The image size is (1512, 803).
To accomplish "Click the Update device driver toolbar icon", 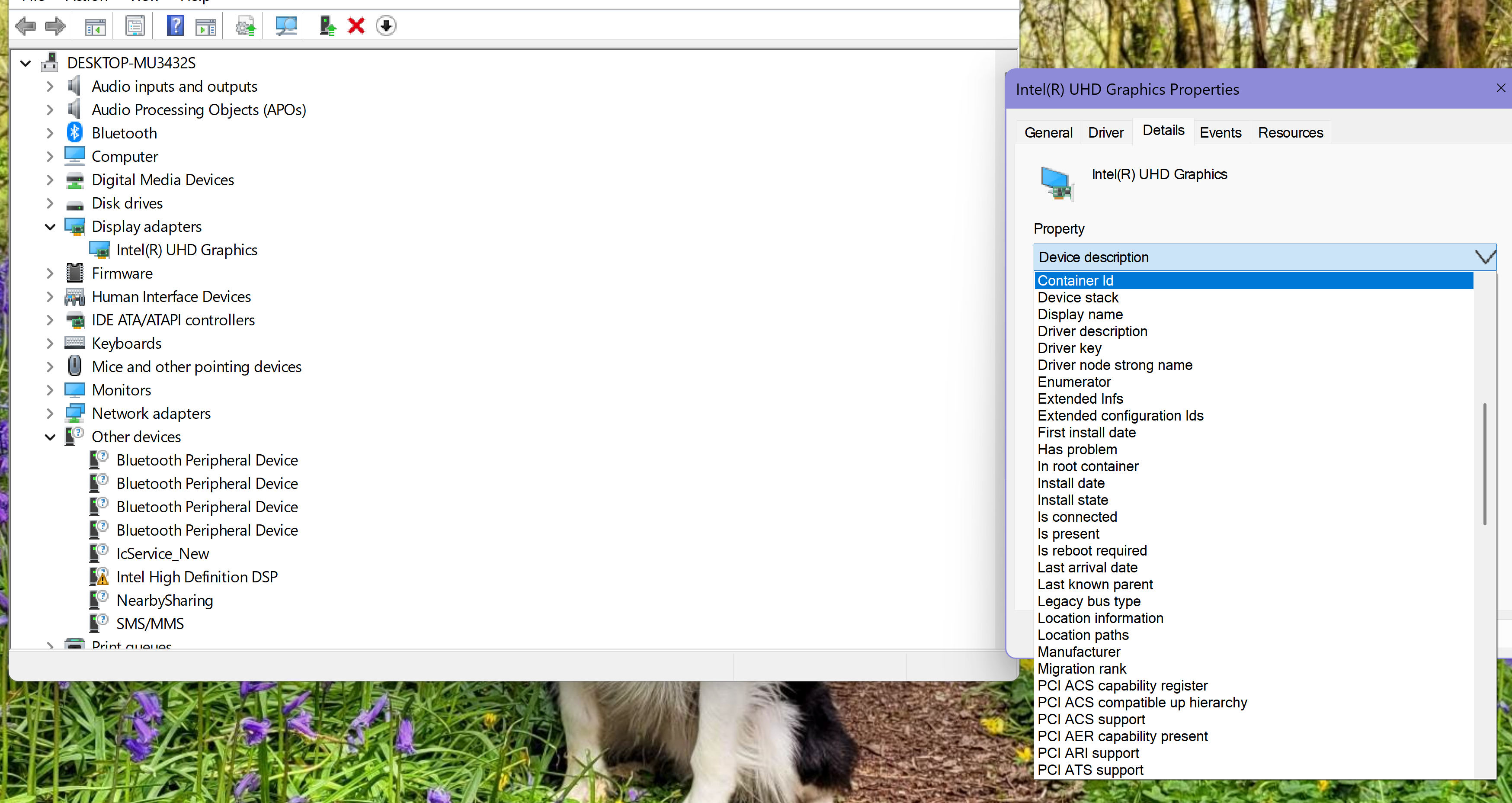I will click(327, 26).
